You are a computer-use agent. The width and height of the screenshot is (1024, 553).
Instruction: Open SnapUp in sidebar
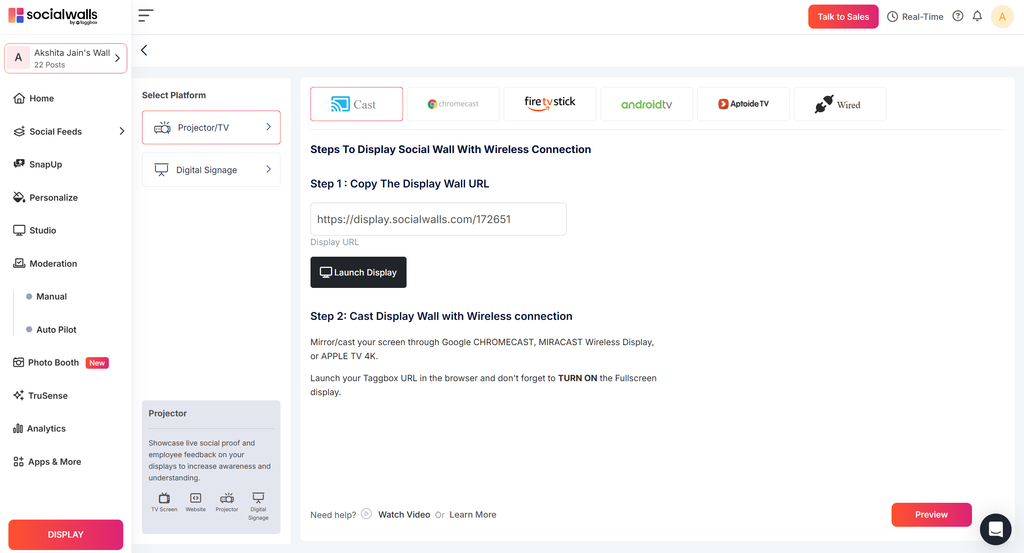(38, 165)
